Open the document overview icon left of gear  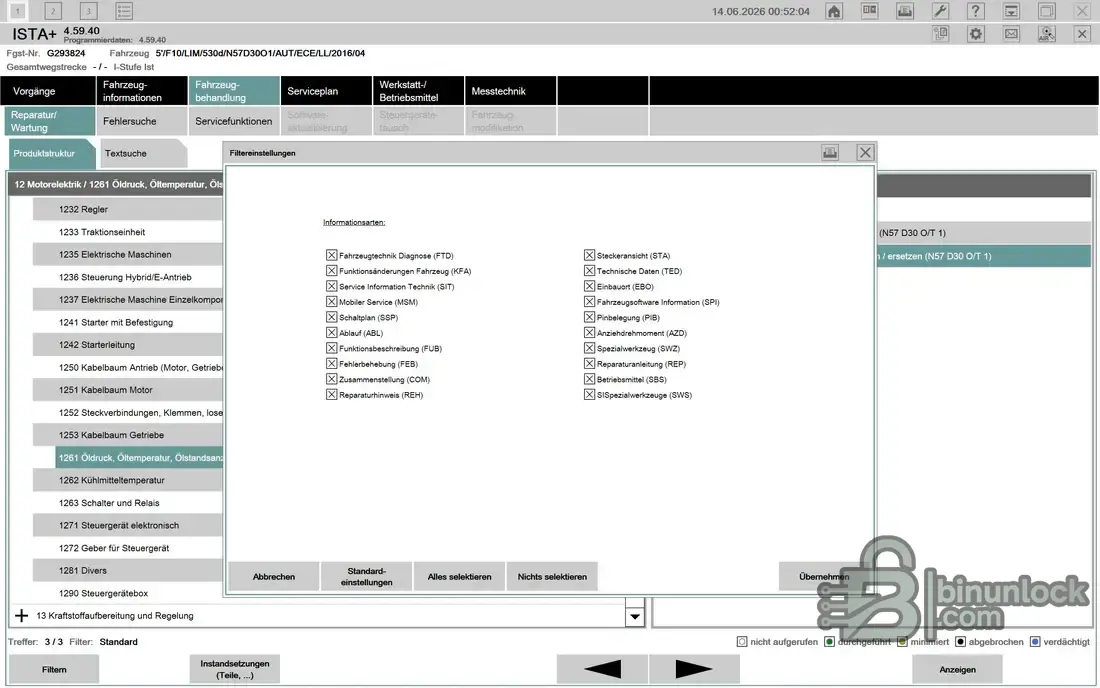pyautogui.click(x=940, y=34)
